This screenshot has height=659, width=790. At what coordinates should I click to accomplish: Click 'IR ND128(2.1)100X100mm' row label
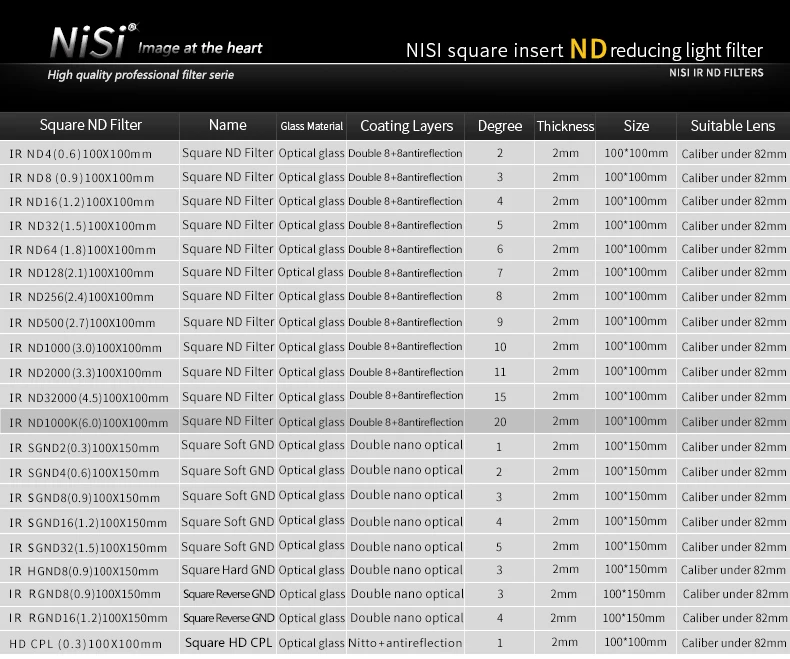pos(81,273)
